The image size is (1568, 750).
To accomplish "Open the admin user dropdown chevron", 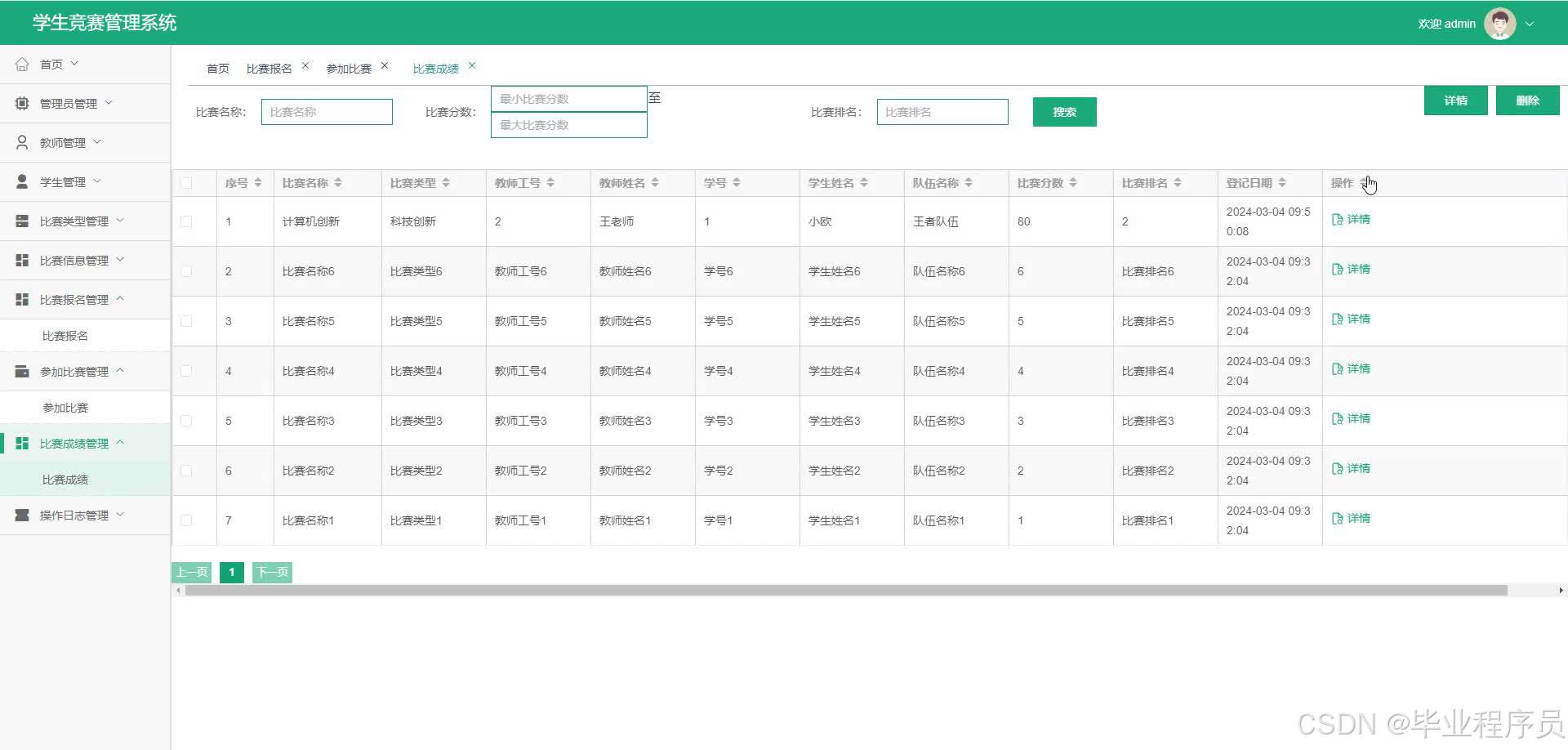I will pyautogui.click(x=1530, y=24).
